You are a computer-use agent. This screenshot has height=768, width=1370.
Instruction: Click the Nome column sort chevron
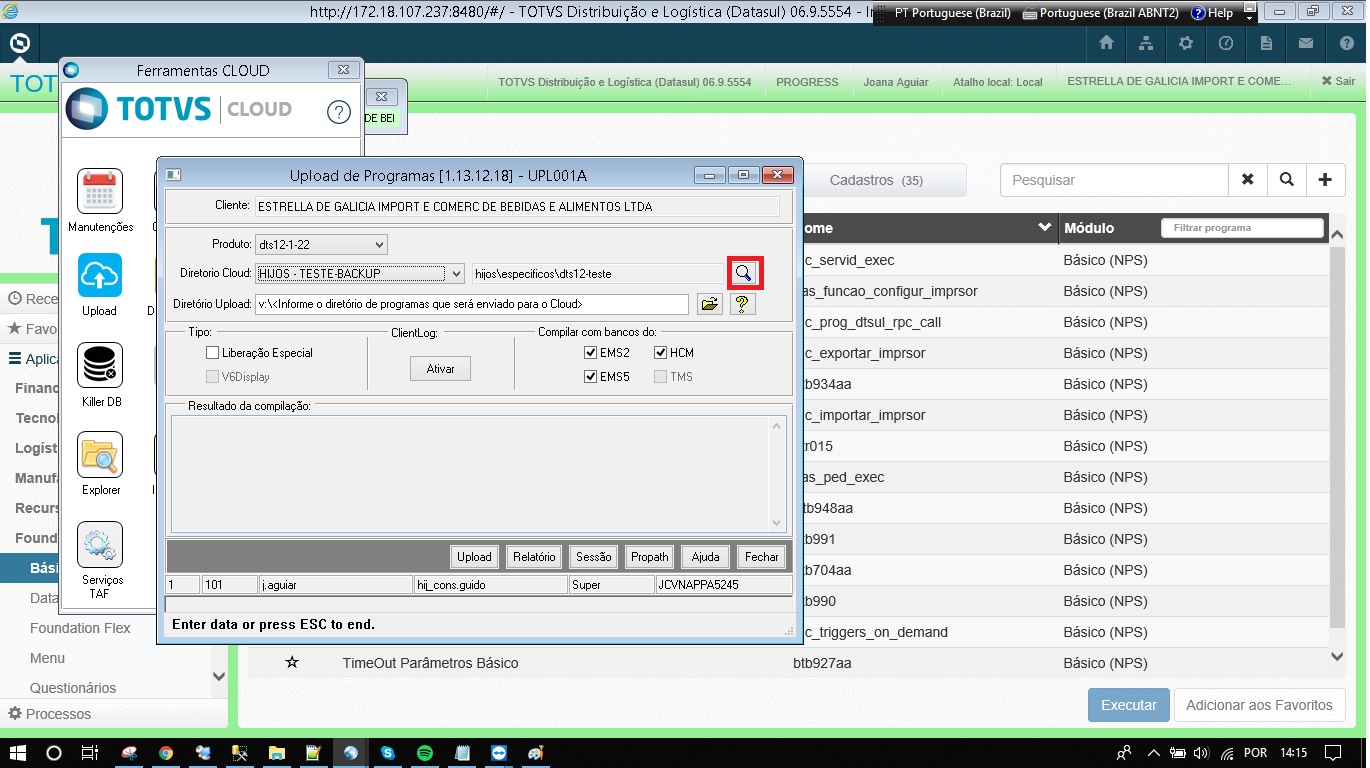click(x=1045, y=228)
